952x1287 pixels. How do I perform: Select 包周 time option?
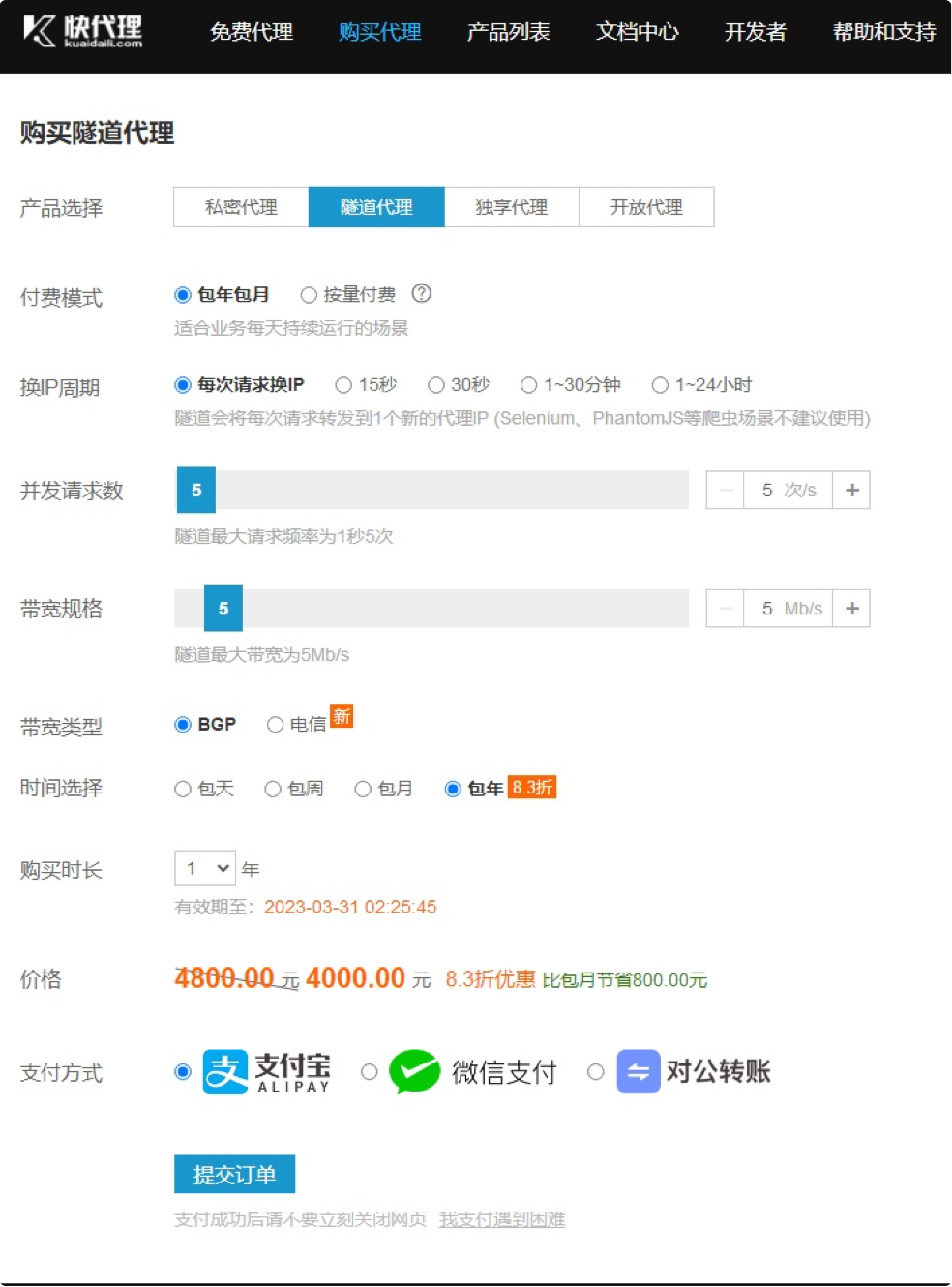tap(273, 790)
